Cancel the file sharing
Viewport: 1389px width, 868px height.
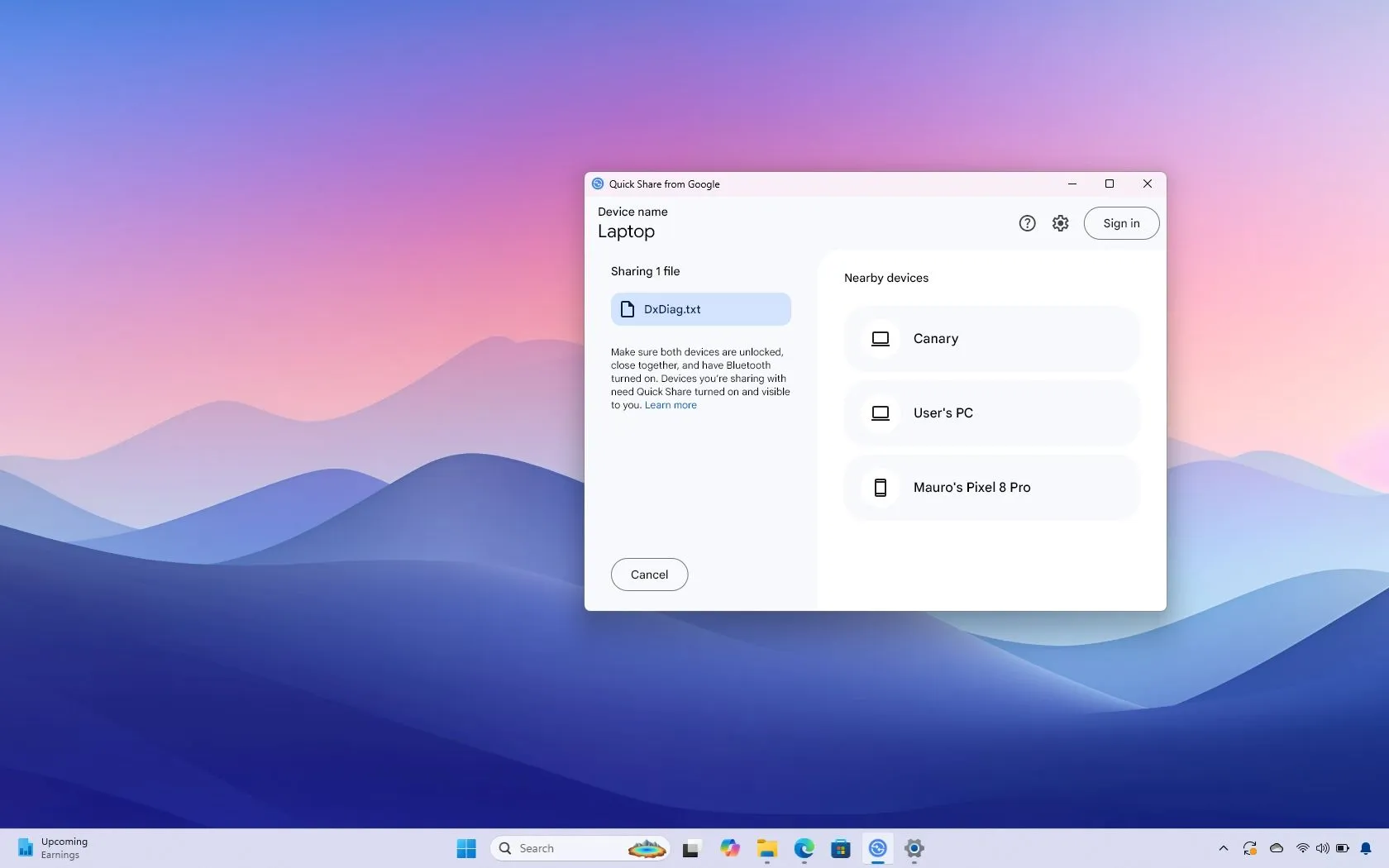649,575
